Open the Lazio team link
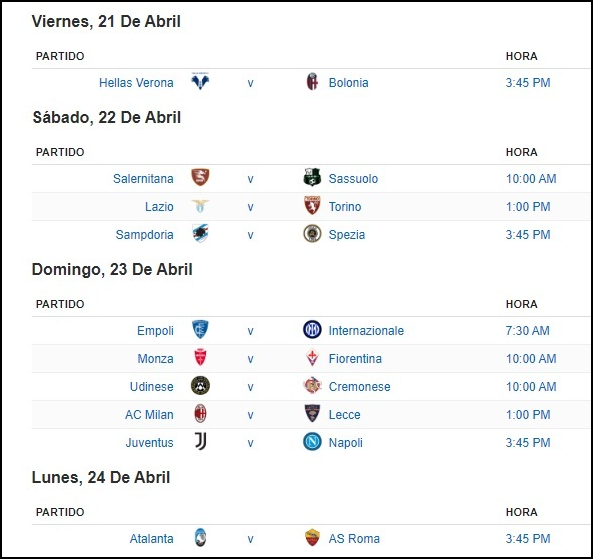Viewport: 593px width, 559px height. 159,207
